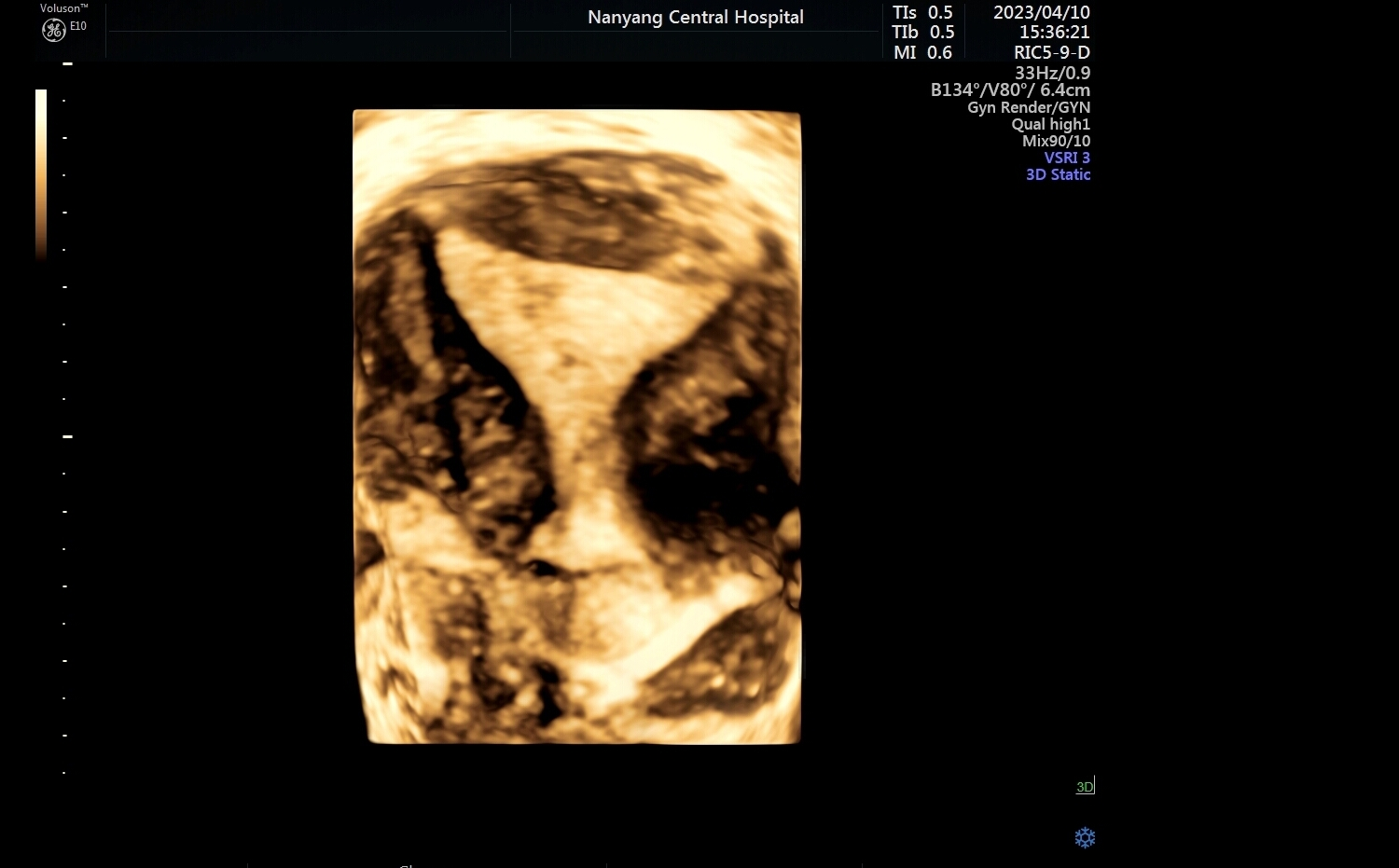Click the 15:36:21 time display
The image size is (1399, 868).
1054,32
